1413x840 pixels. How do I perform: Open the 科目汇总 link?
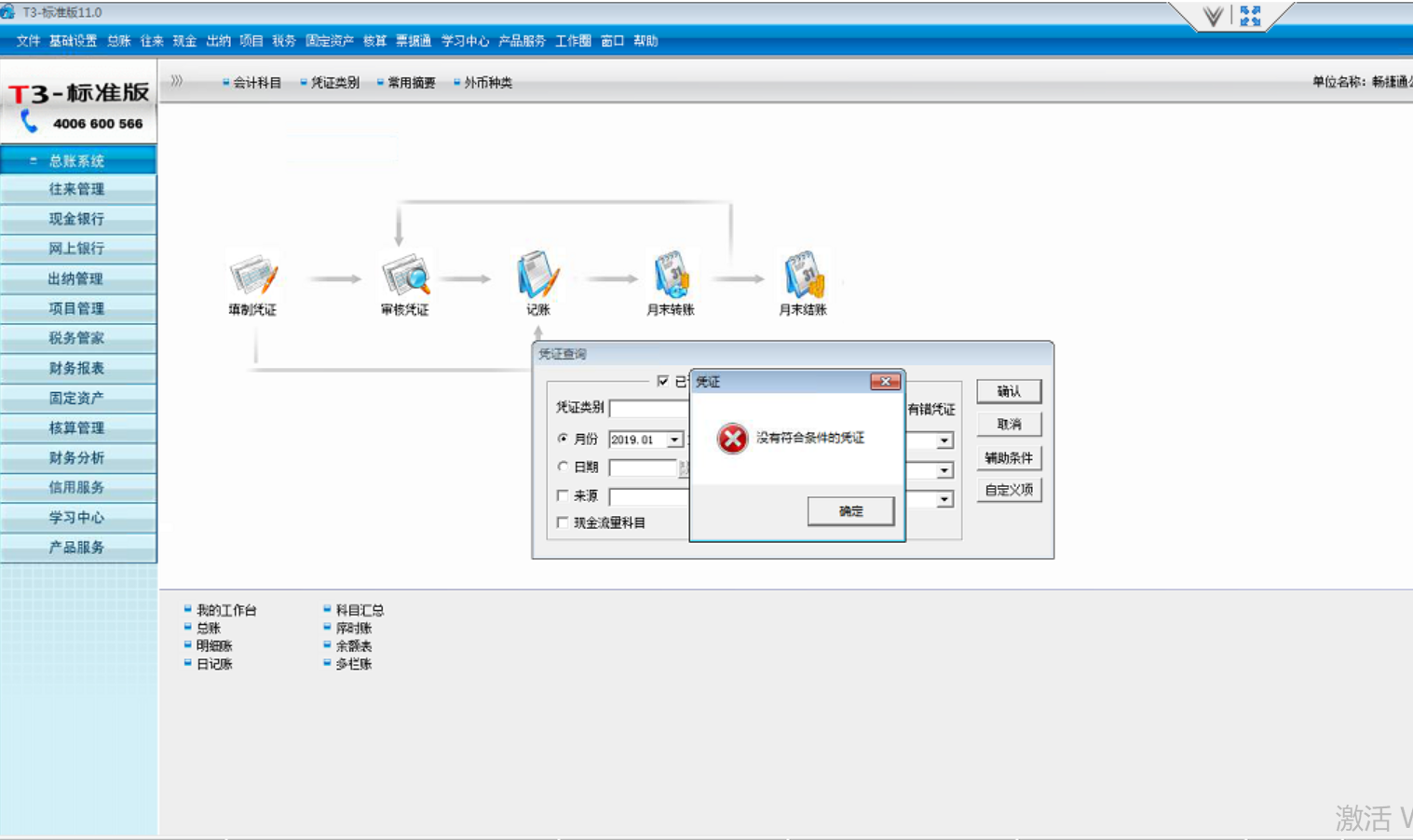click(x=360, y=611)
